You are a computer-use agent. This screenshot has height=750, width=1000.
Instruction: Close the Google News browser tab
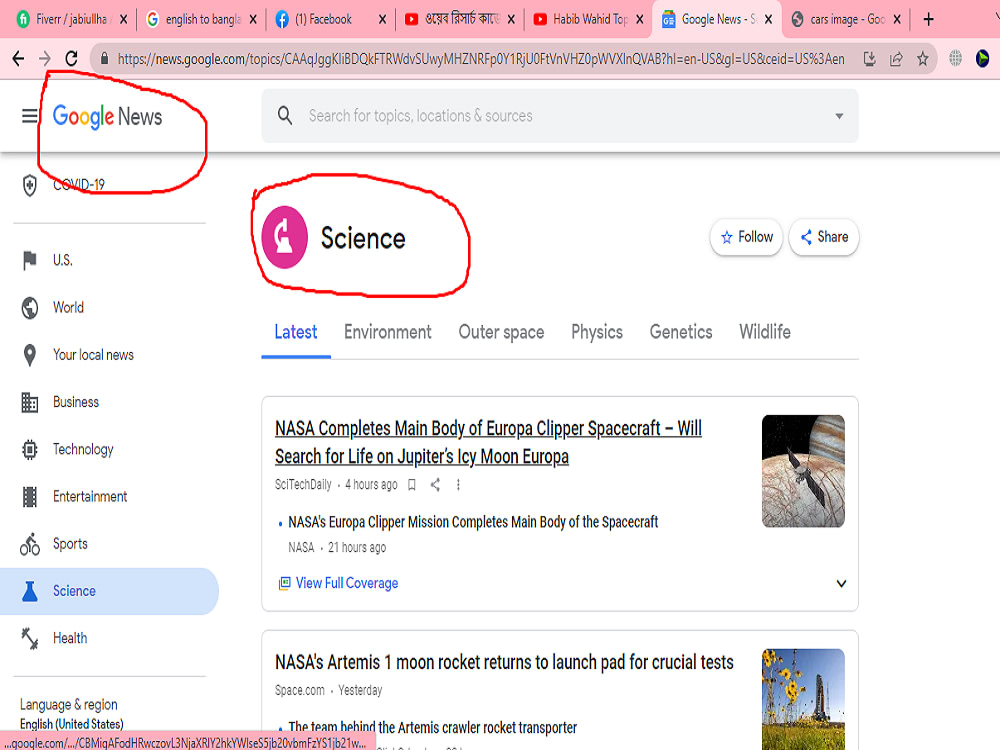(x=768, y=19)
